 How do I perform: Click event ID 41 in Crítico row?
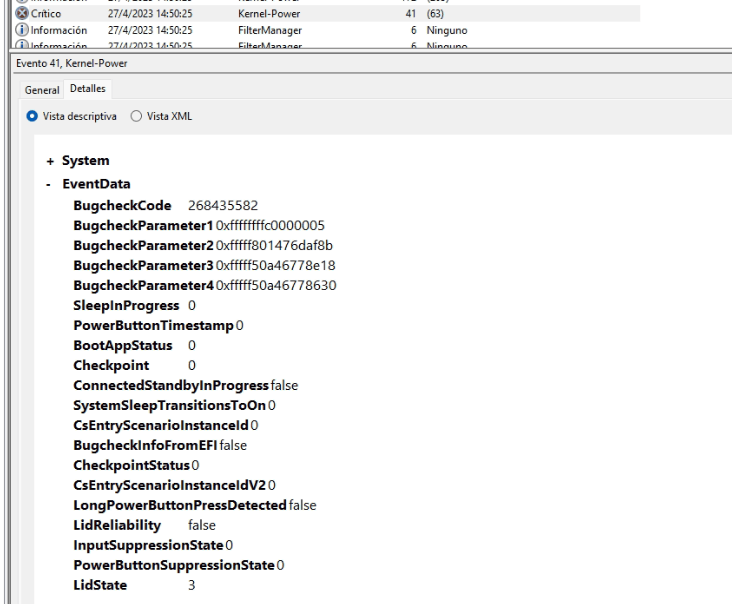(411, 14)
